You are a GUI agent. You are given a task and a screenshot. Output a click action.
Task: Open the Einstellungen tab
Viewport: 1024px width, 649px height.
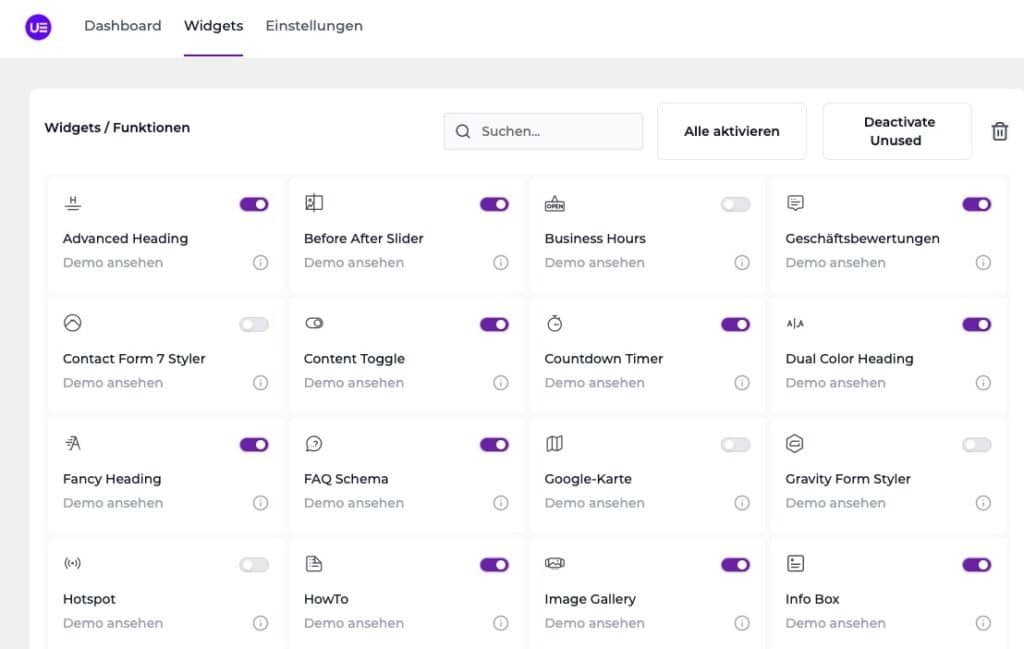(314, 26)
